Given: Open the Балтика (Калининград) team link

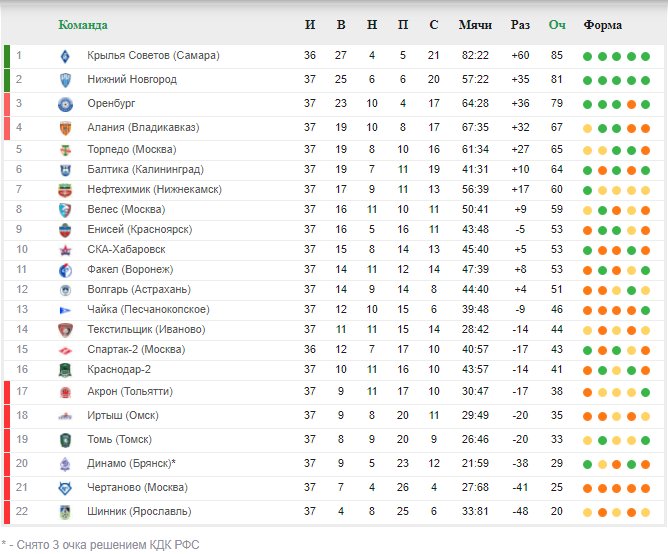Looking at the screenshot, I should click(x=145, y=169).
